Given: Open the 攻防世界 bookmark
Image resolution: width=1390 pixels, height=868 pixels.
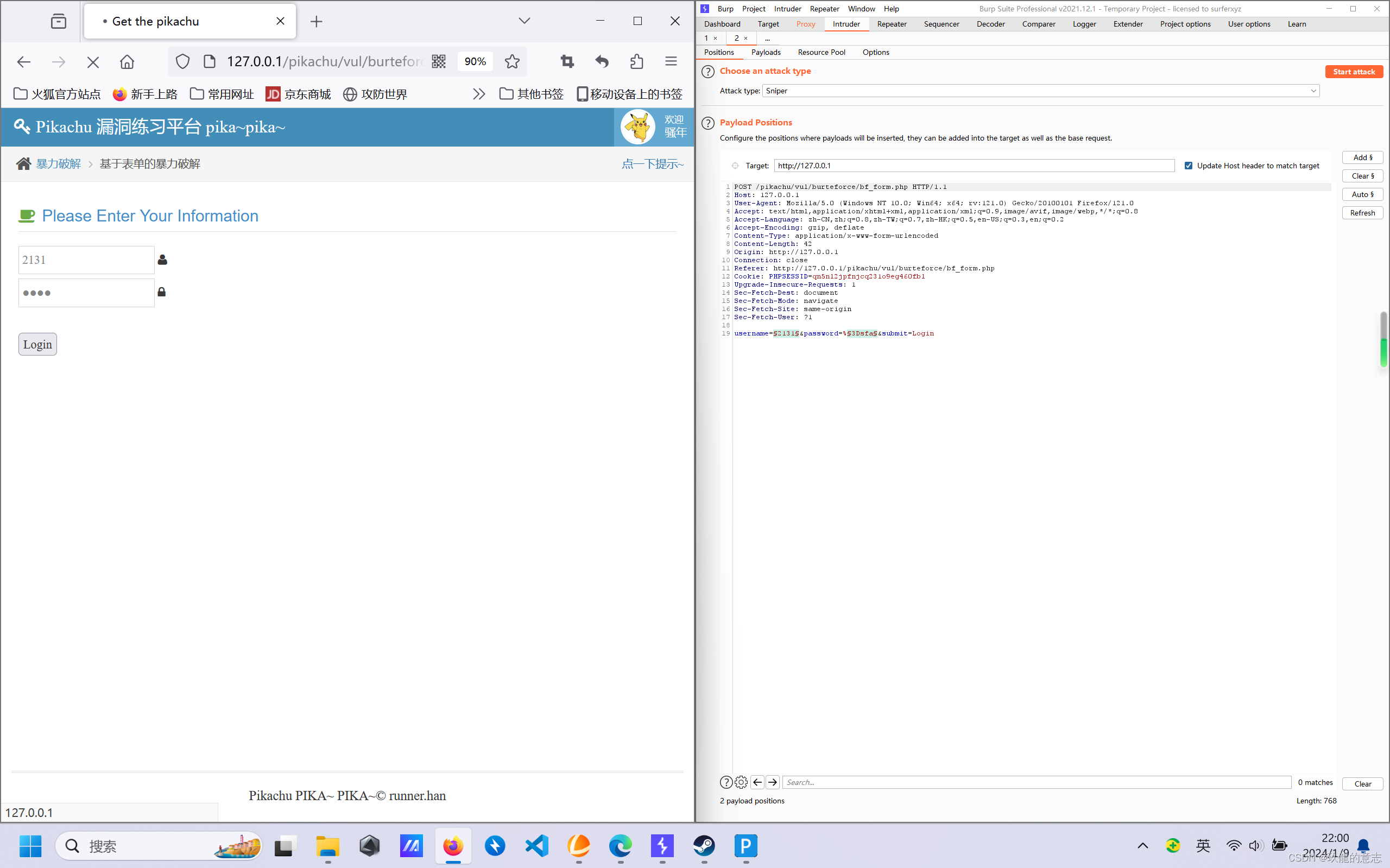Looking at the screenshot, I should [375, 93].
